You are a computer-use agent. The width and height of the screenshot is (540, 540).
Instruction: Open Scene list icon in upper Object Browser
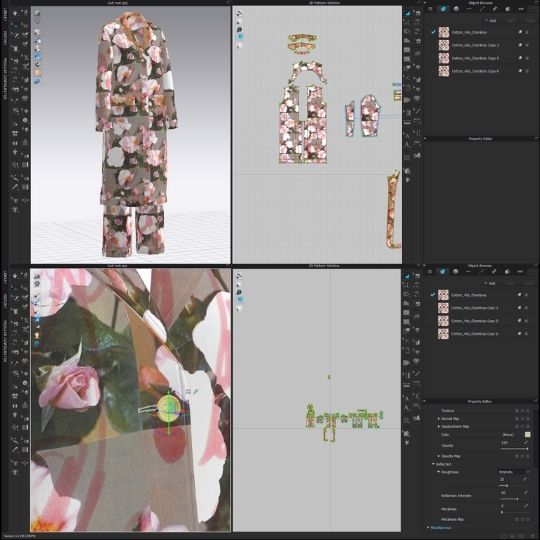[x=430, y=9]
